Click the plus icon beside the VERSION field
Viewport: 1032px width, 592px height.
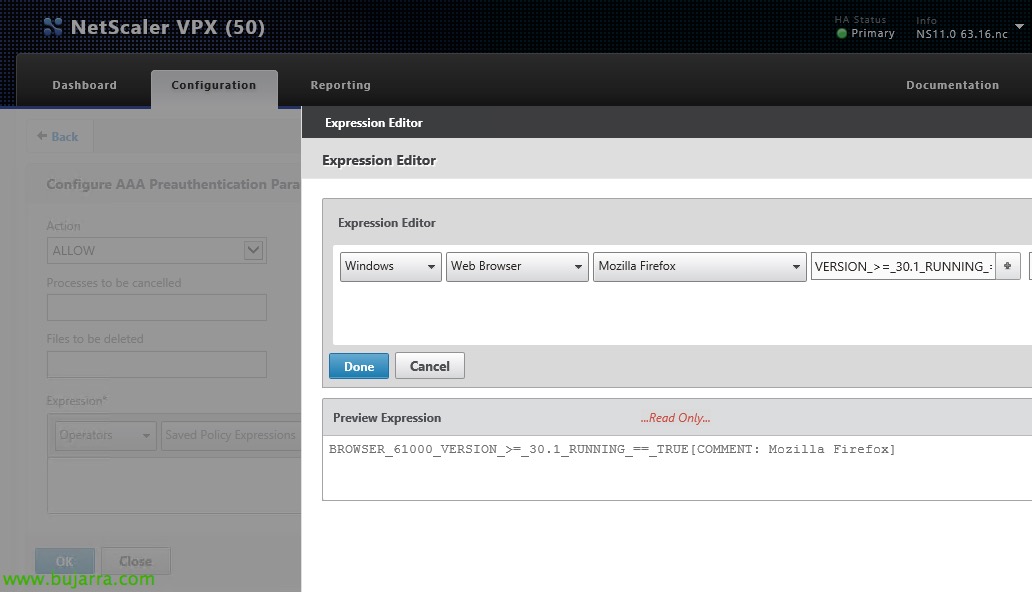click(x=1007, y=266)
